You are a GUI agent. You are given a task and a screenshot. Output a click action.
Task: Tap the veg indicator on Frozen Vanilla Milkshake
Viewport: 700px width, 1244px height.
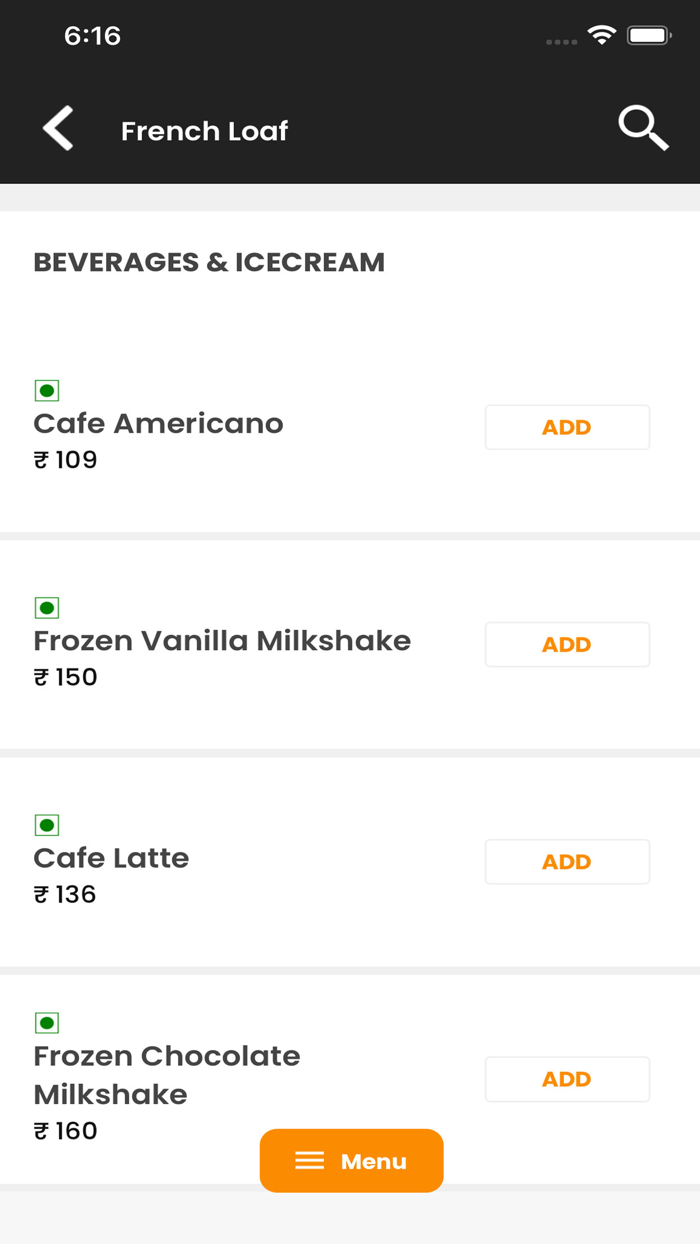46,606
